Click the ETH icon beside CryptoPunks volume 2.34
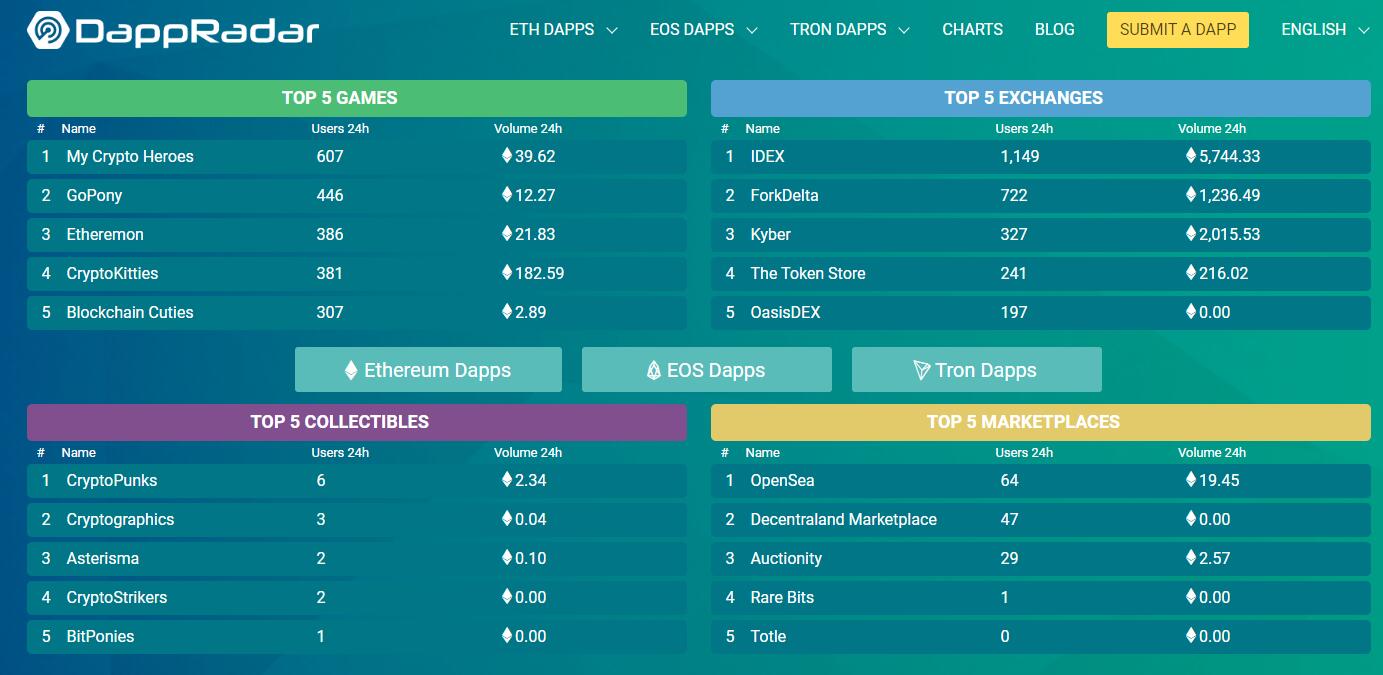1383x675 pixels. click(507, 480)
